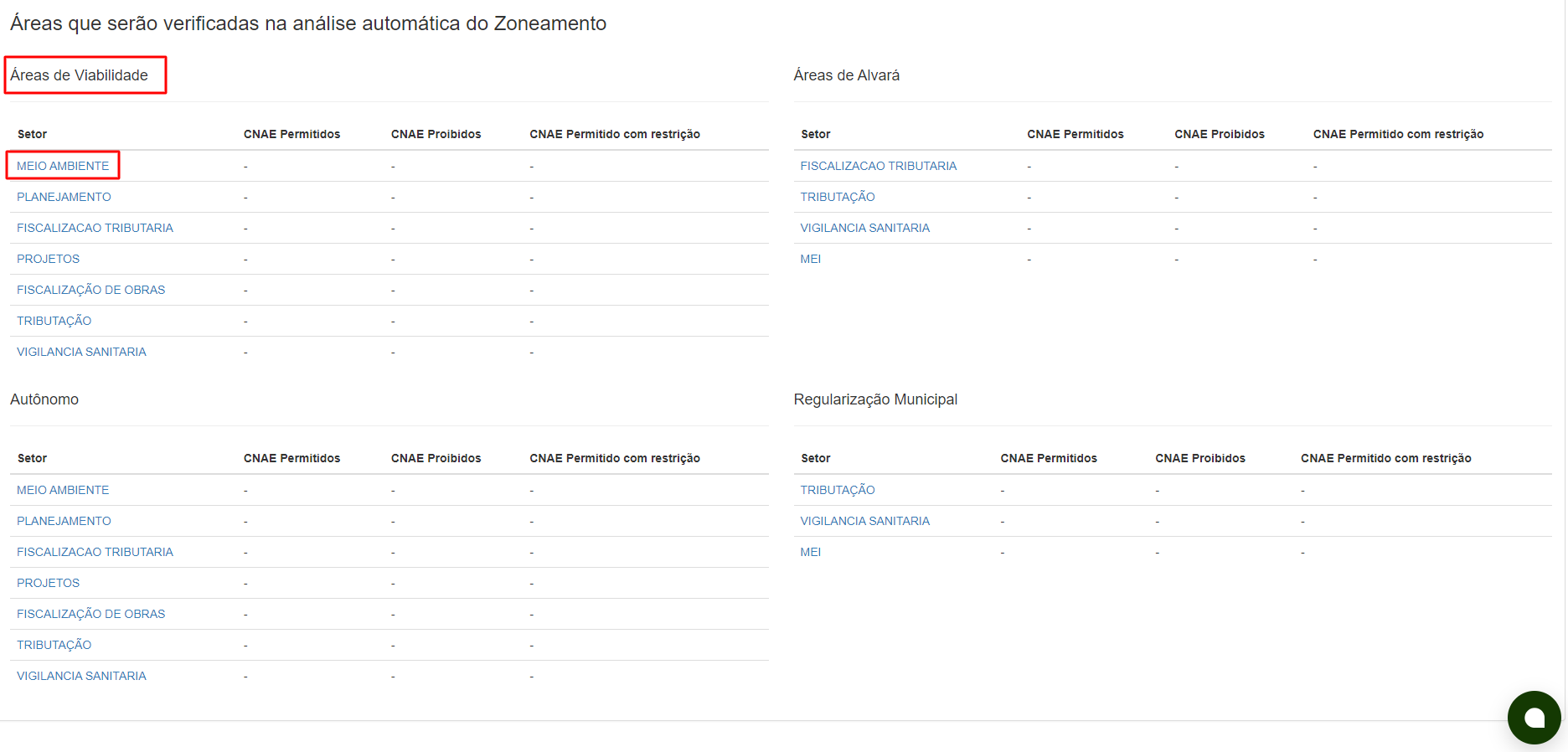The image size is (1568, 752).
Task: Open PROJETOS in Autônomo section
Action: point(48,583)
